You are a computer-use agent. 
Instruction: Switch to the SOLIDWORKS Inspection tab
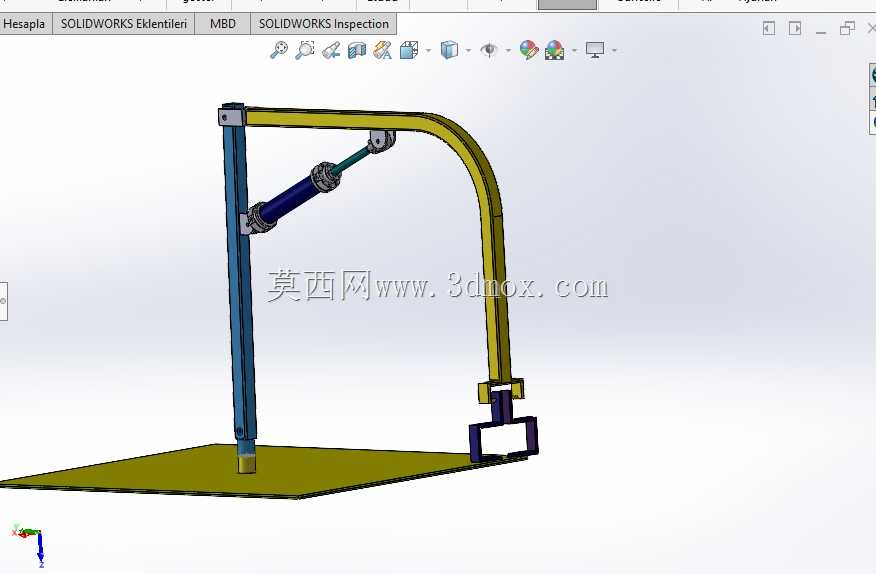[x=323, y=24]
